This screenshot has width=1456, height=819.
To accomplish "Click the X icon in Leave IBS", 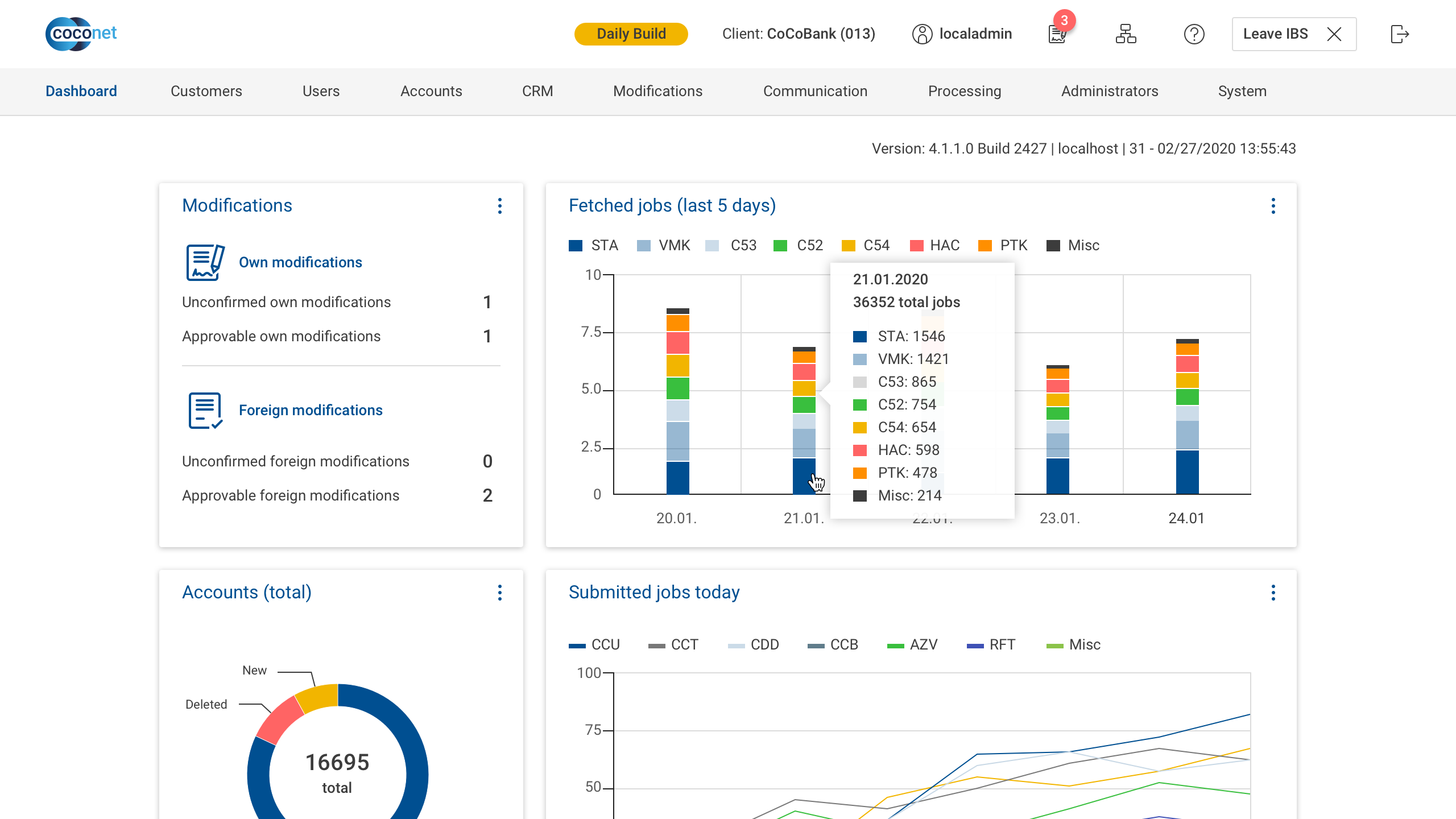I will [1334, 34].
